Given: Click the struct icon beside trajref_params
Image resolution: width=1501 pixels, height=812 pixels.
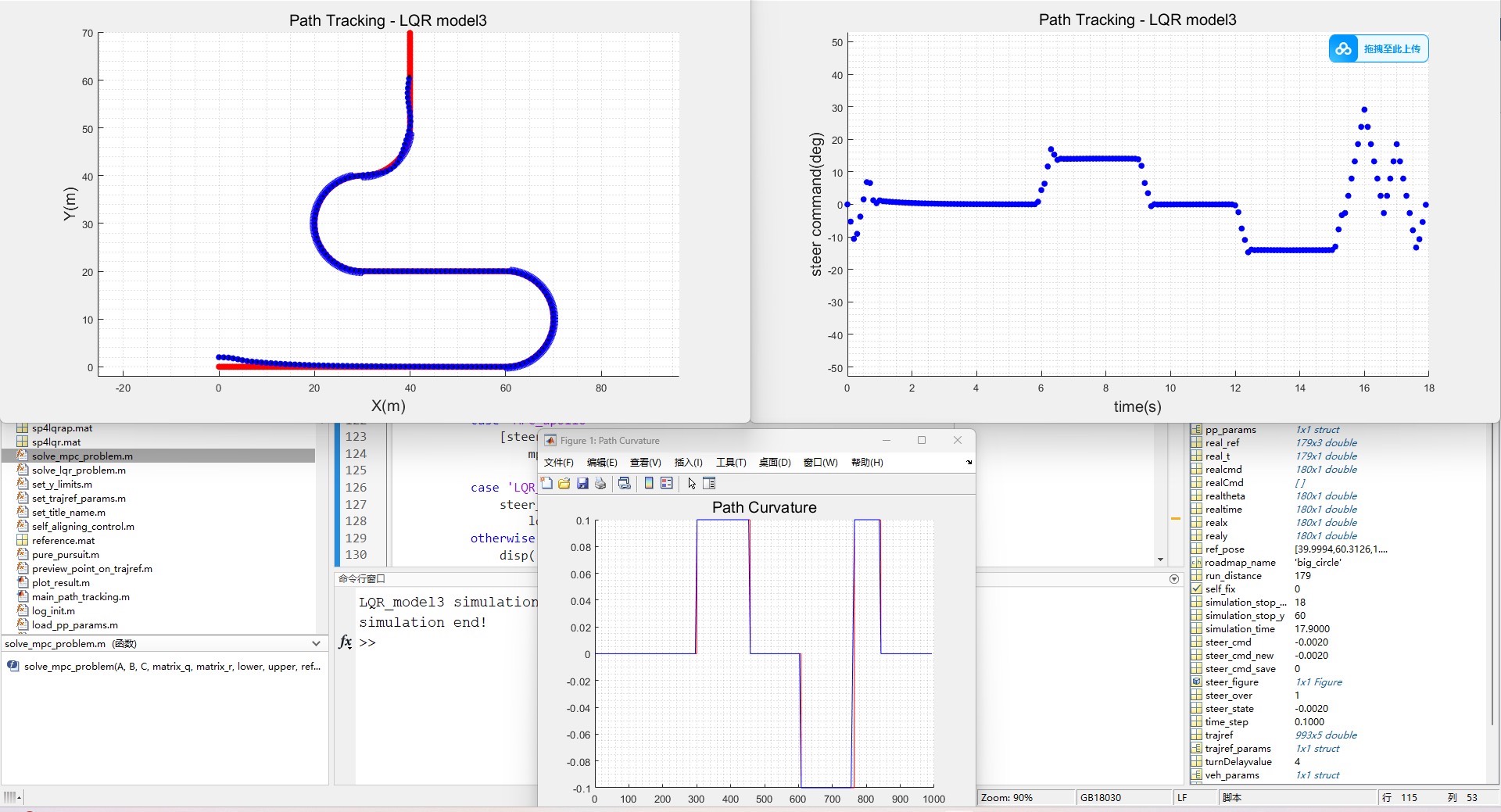Looking at the screenshot, I should click(x=1196, y=749).
